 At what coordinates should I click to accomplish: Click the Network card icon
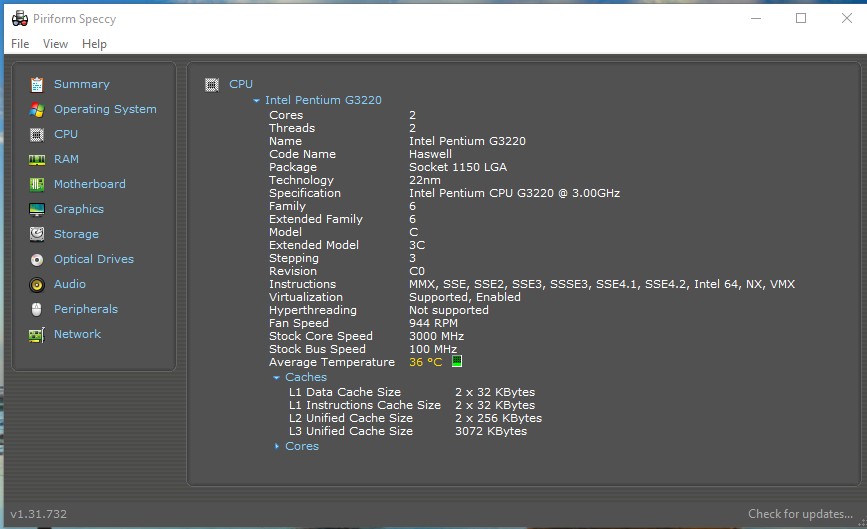coord(37,335)
